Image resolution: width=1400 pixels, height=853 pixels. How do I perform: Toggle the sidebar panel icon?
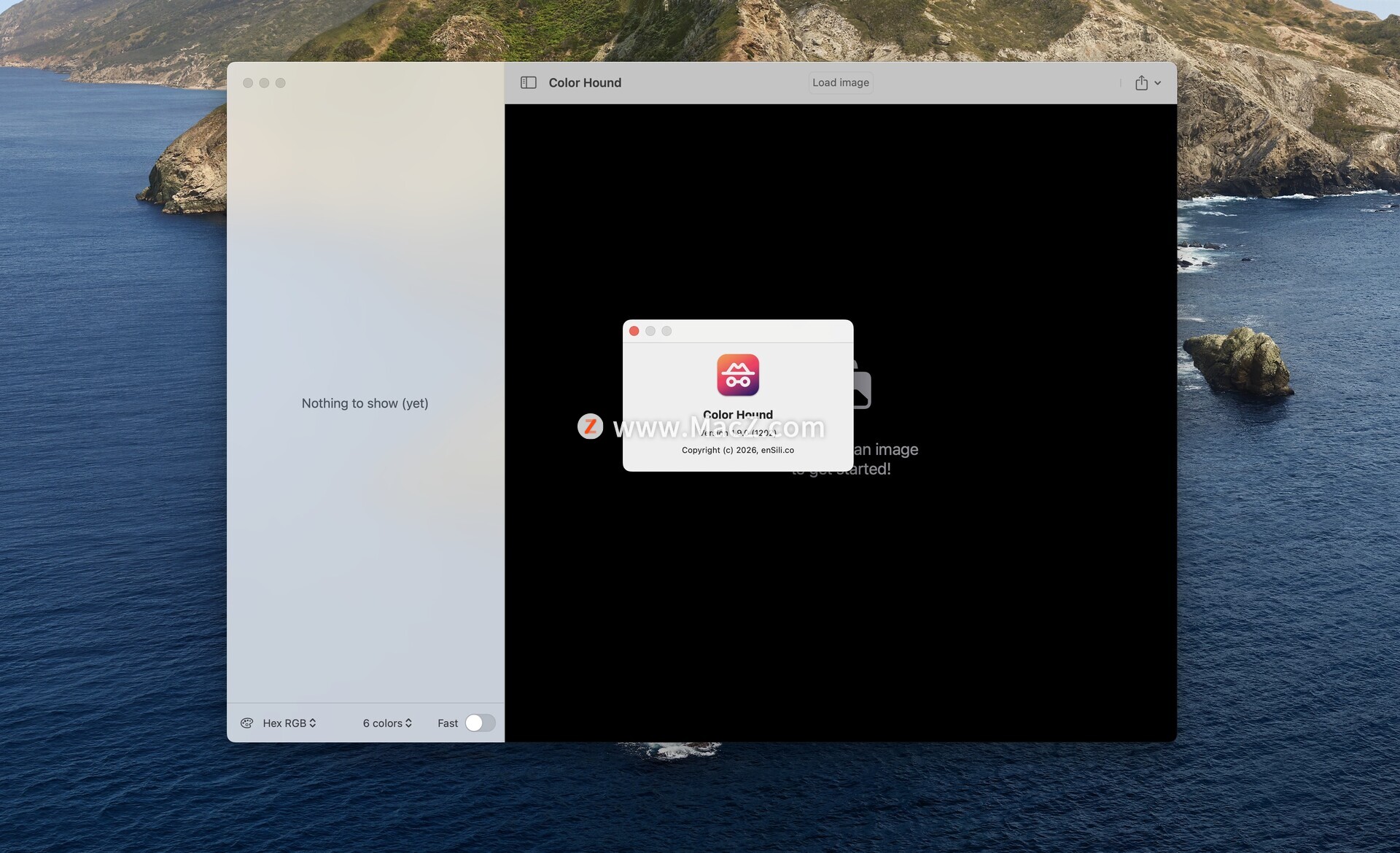(x=528, y=83)
